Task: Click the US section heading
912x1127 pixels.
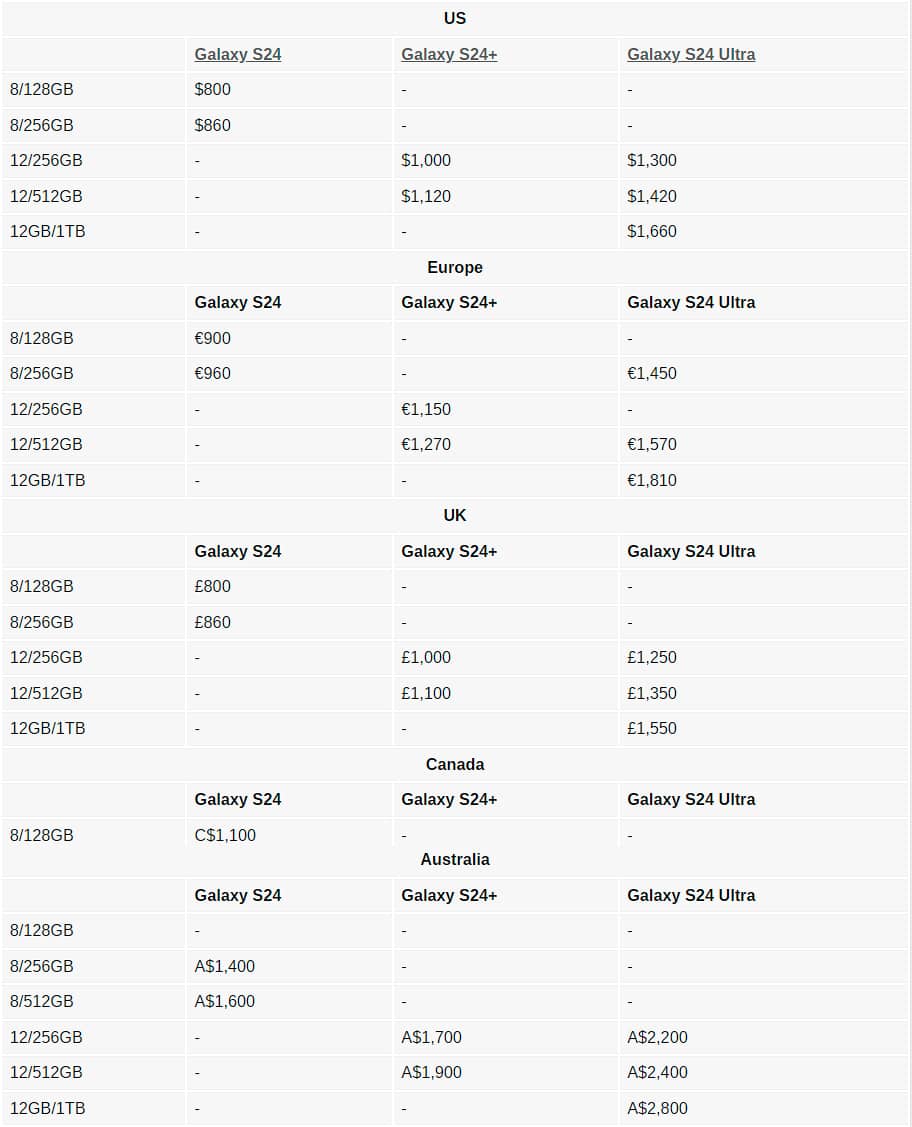Action: pos(455,18)
